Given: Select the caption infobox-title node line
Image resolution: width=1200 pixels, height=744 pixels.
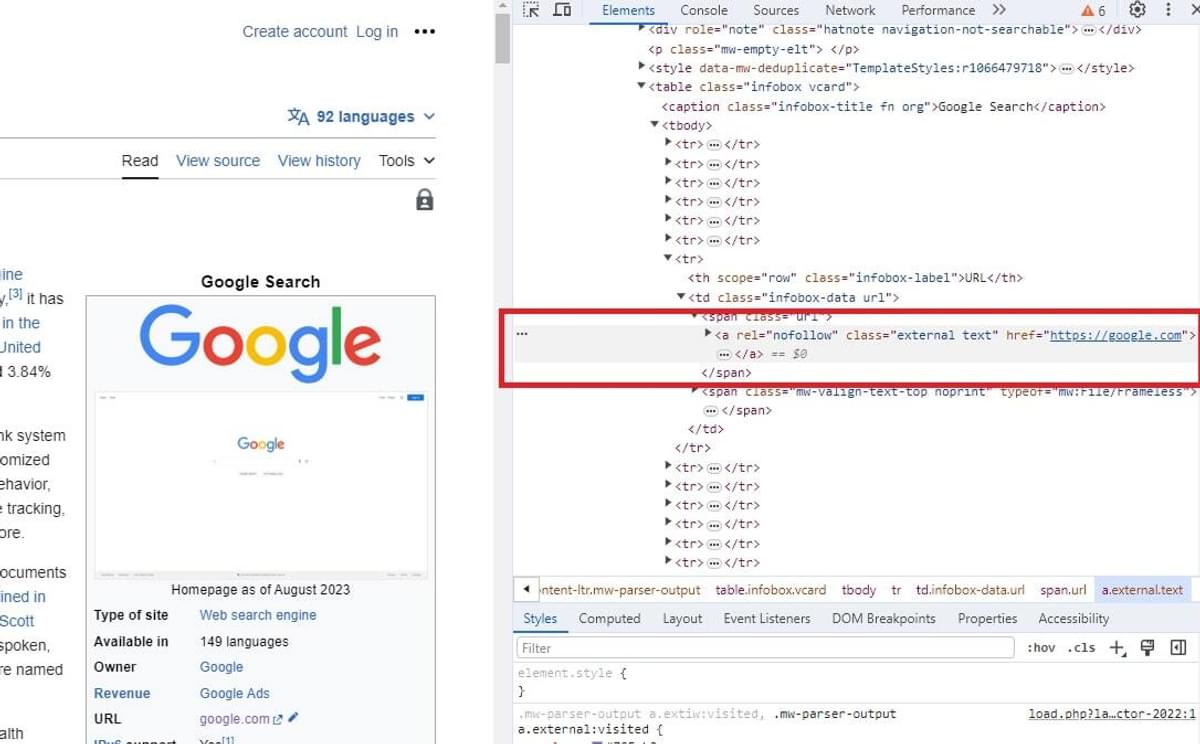Looking at the screenshot, I should point(884,106).
